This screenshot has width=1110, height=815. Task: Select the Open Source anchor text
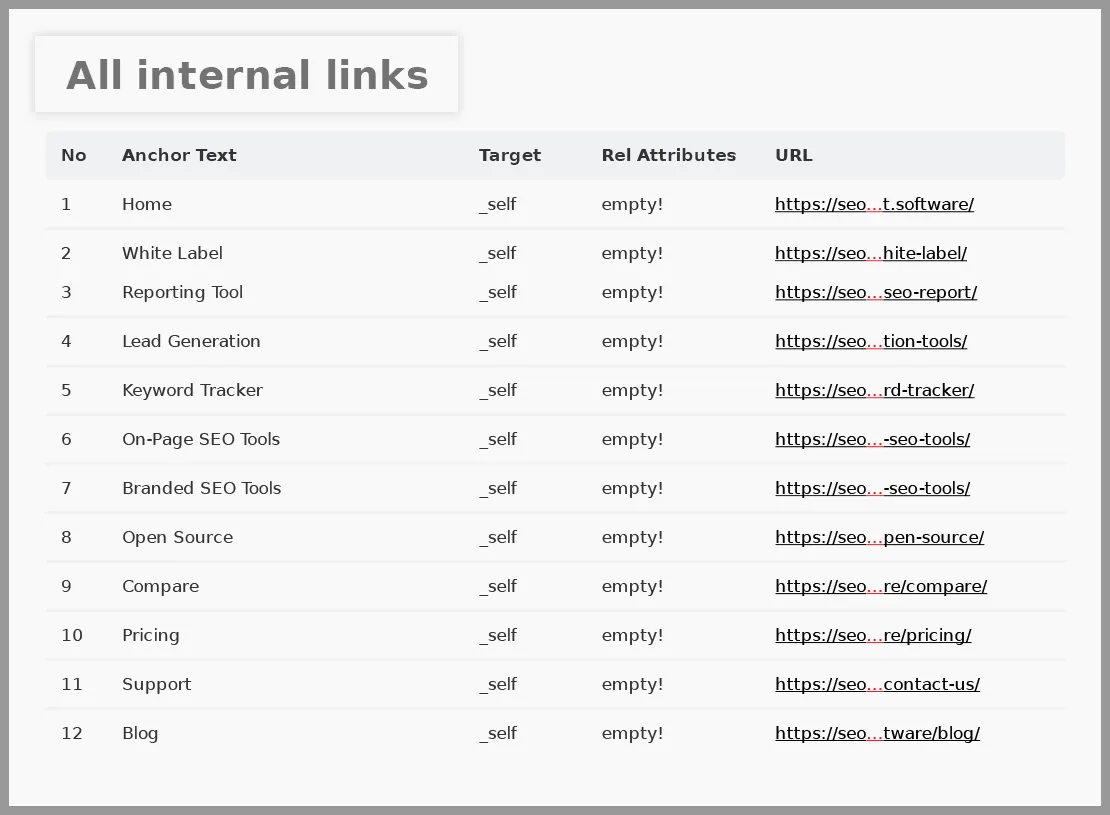(177, 537)
